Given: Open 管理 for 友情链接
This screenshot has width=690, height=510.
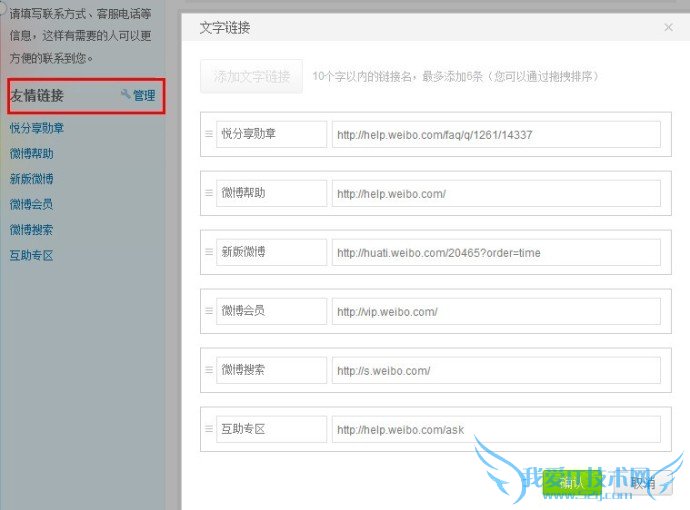Looking at the screenshot, I should [139, 95].
